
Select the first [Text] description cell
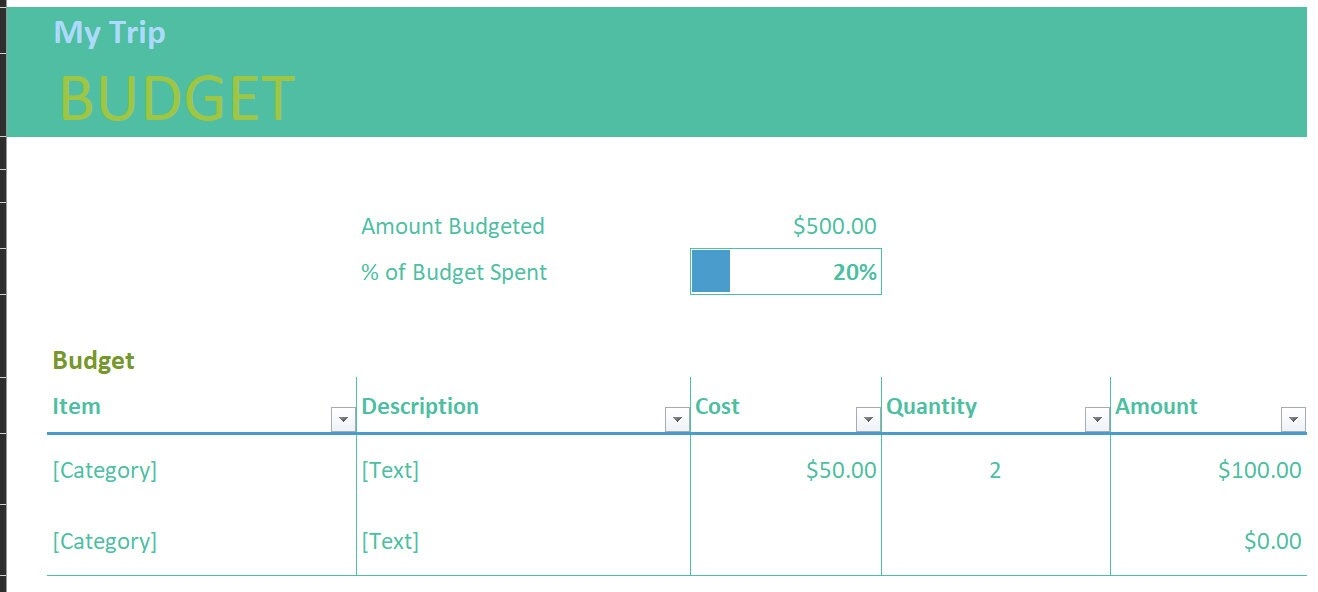(391, 470)
